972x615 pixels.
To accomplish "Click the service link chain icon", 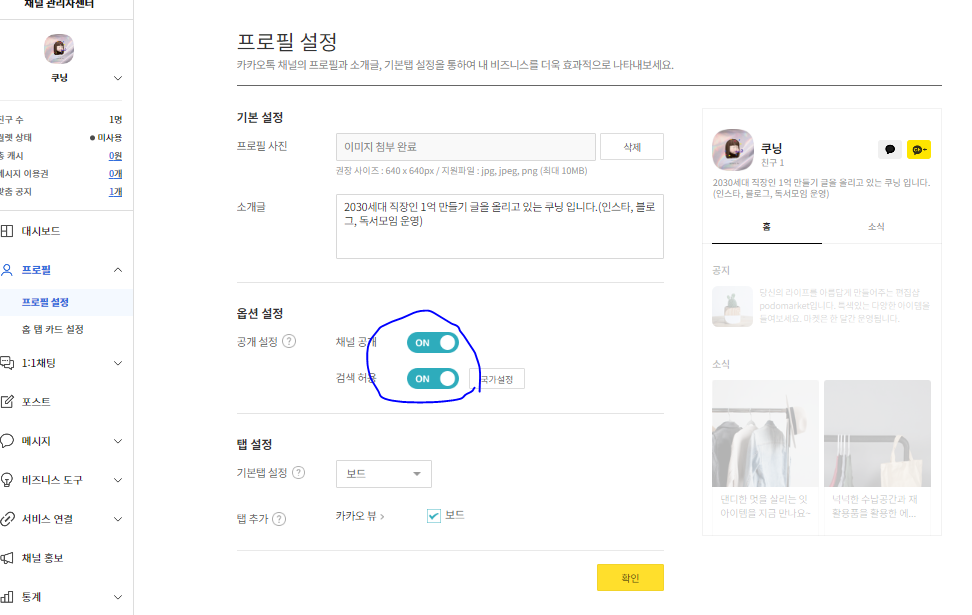I will [x=7, y=519].
